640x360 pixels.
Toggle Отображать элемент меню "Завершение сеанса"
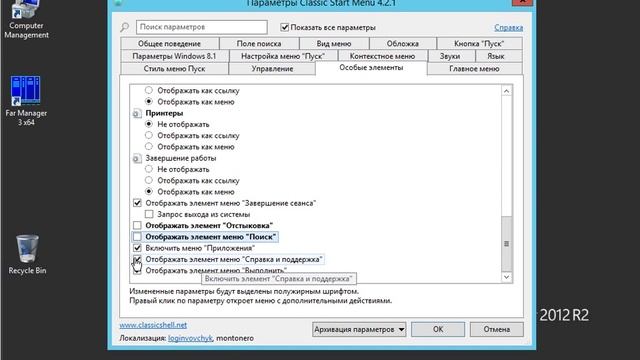137,203
